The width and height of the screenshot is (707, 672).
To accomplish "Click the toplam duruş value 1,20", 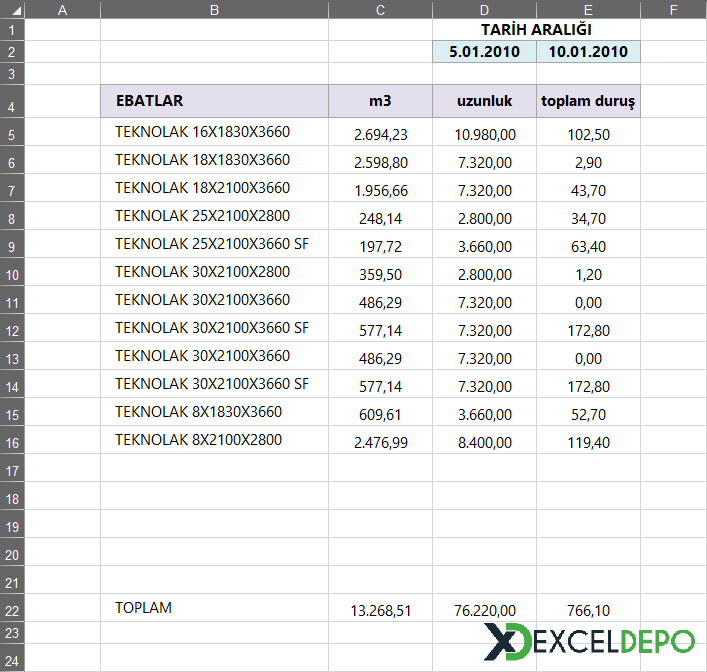I will click(x=588, y=274).
